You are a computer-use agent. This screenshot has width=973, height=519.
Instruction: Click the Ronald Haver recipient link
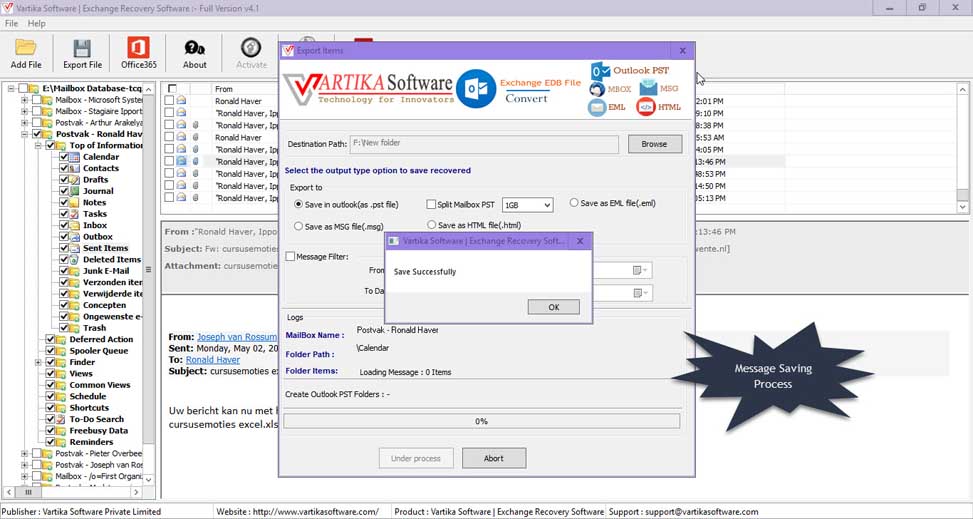[213, 360]
